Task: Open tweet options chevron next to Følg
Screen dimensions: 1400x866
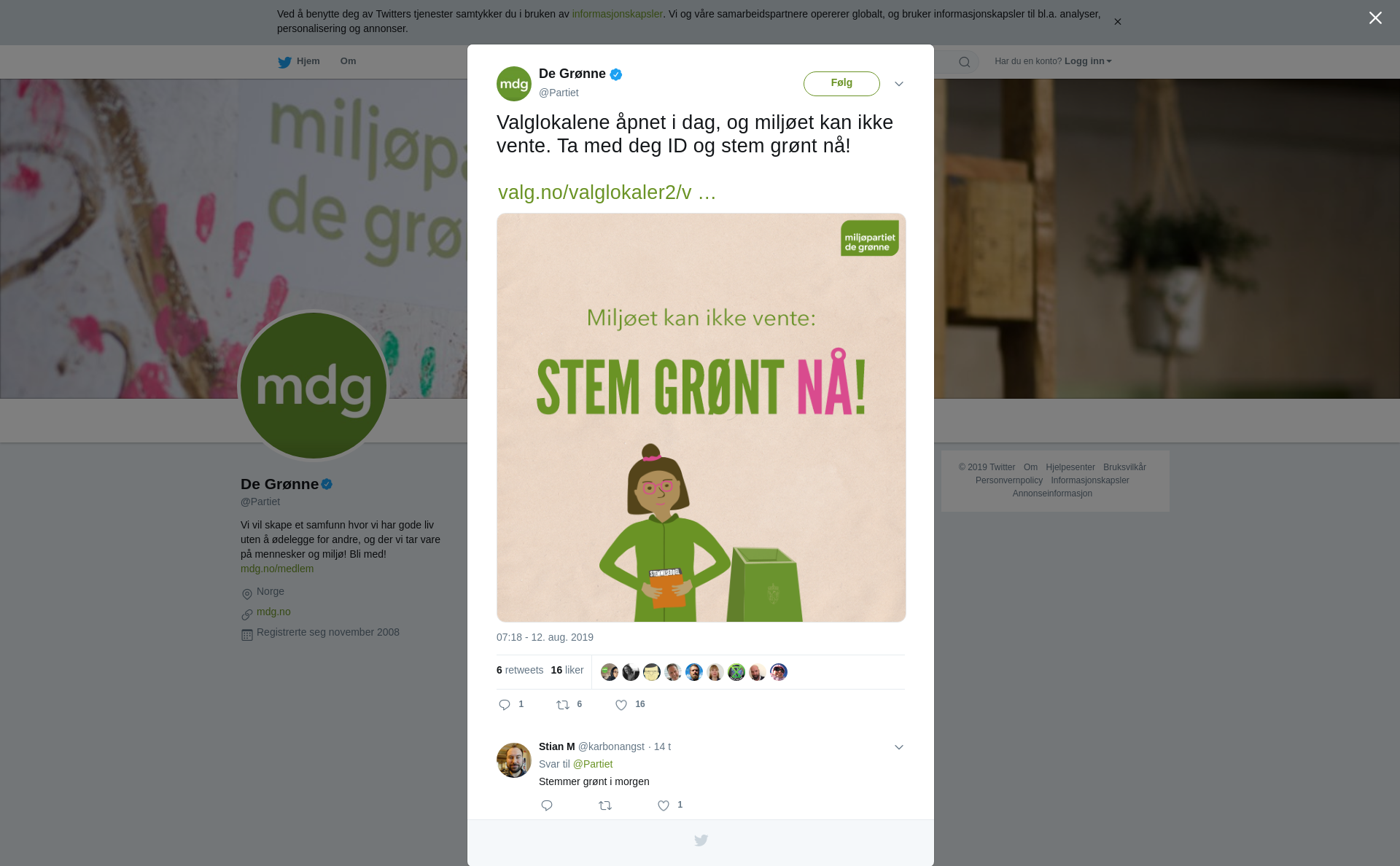Action: click(899, 84)
